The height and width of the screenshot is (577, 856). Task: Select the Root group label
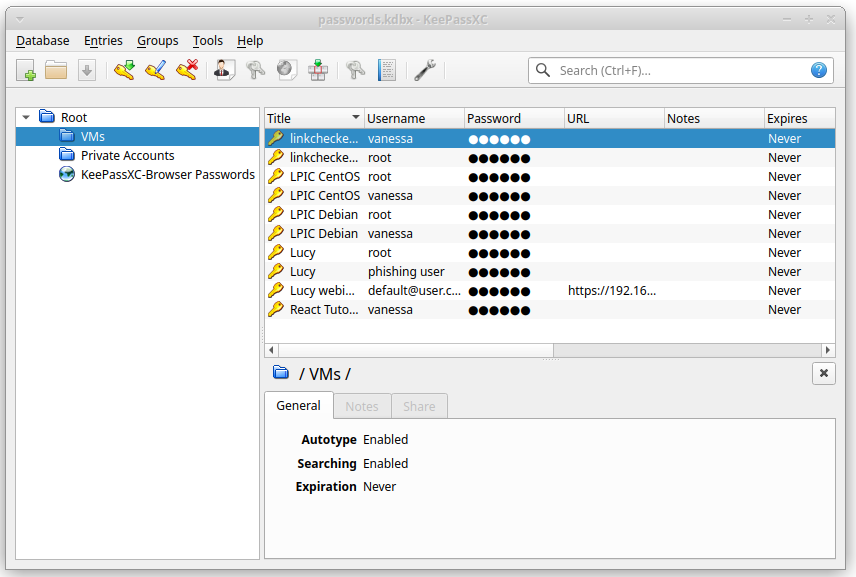tap(74, 117)
